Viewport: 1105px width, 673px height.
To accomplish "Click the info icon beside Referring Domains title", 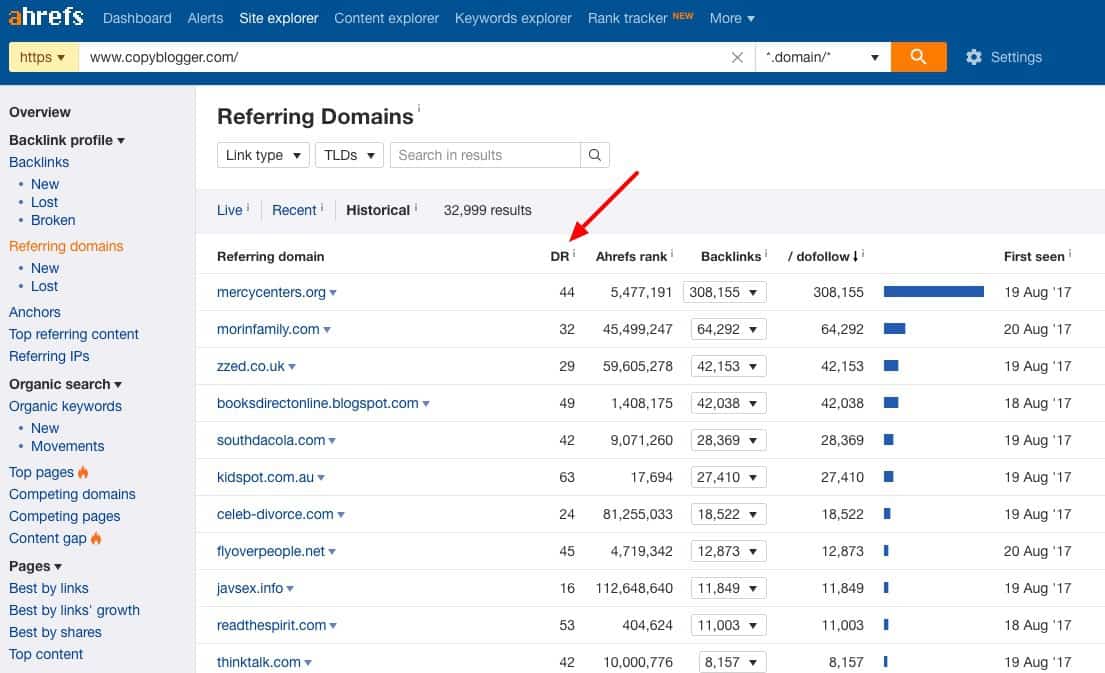I will click(419, 109).
